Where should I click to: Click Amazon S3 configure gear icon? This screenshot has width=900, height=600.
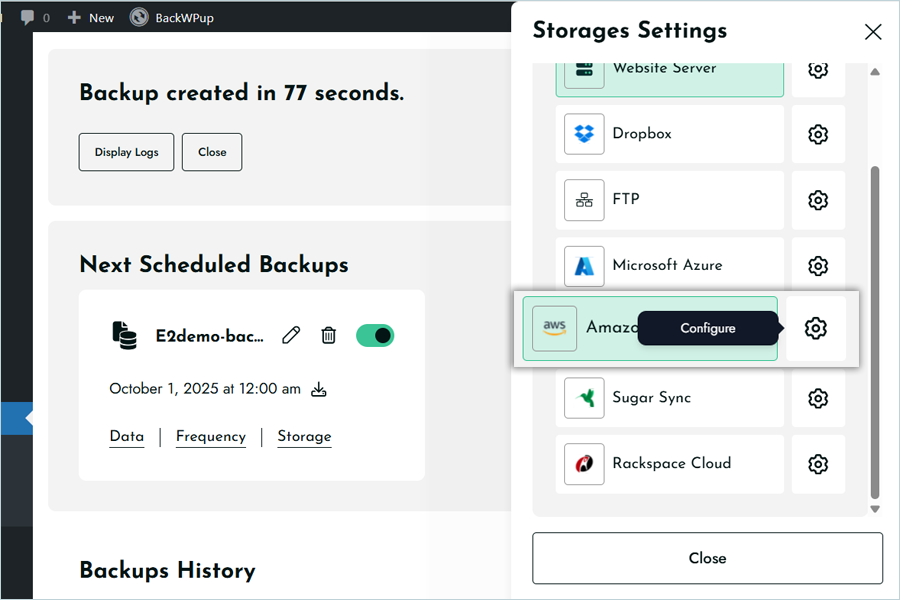coord(816,328)
